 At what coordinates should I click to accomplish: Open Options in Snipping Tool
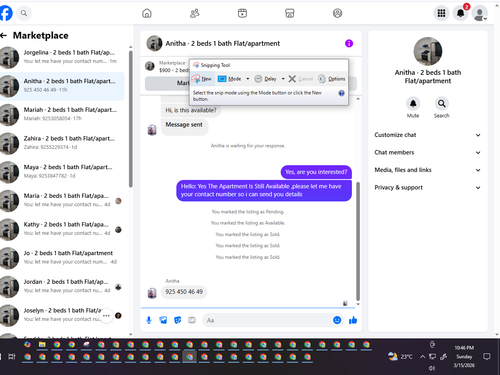click(332, 79)
